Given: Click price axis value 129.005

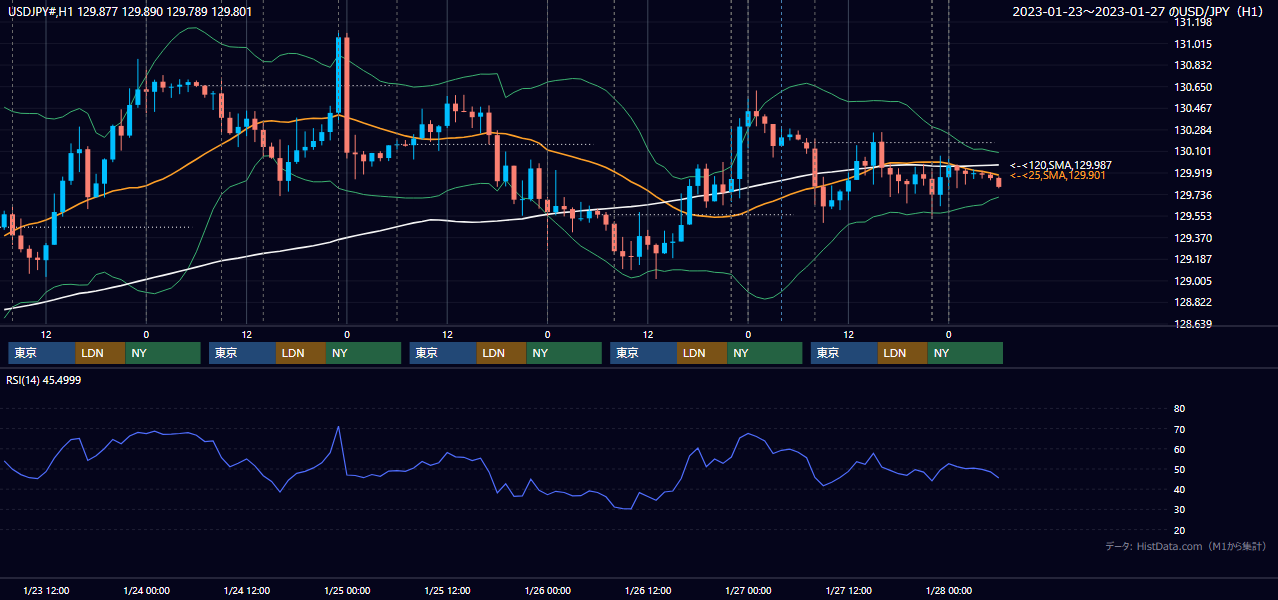Looking at the screenshot, I should coord(1193,282).
